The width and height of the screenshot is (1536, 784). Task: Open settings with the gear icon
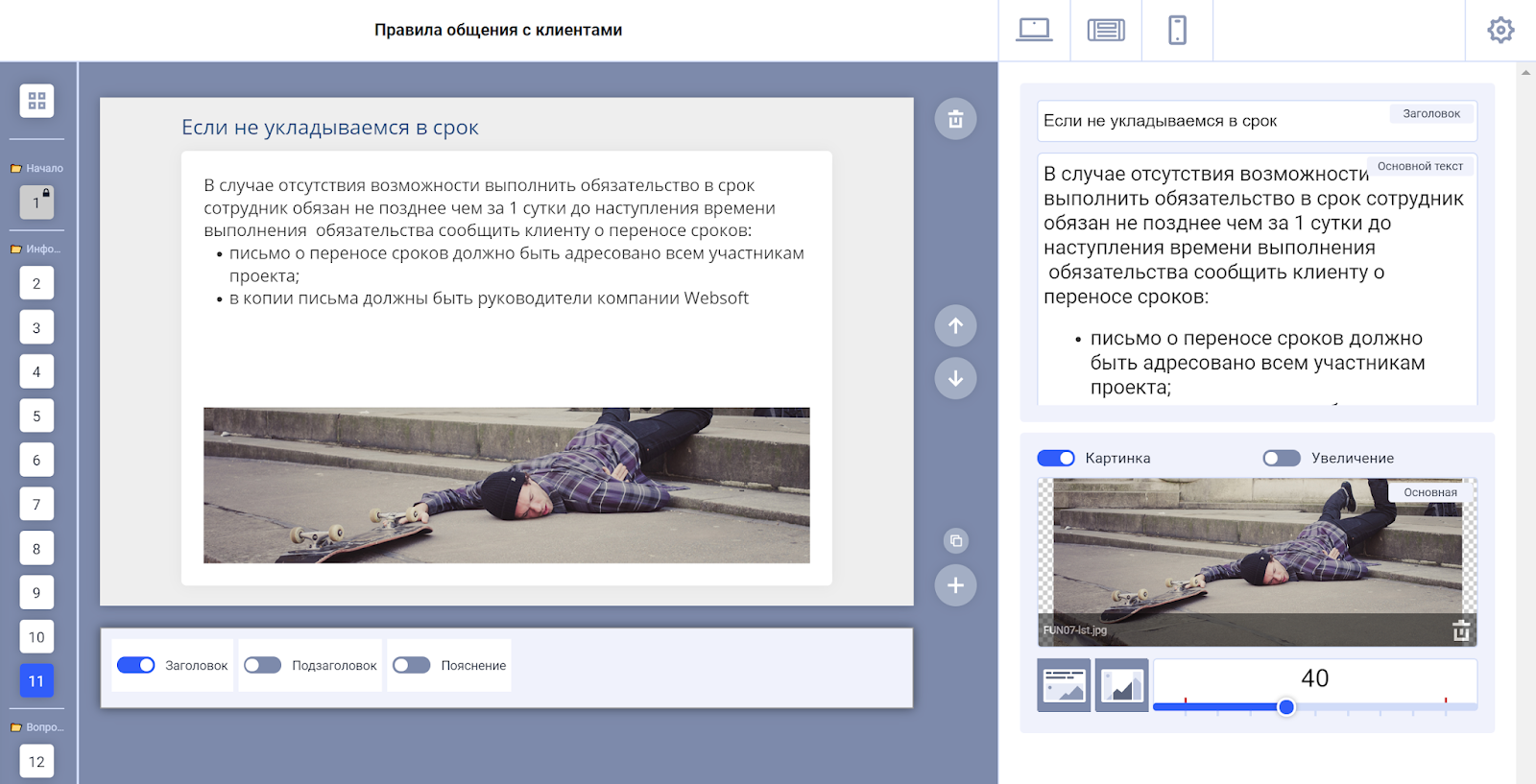[x=1500, y=31]
